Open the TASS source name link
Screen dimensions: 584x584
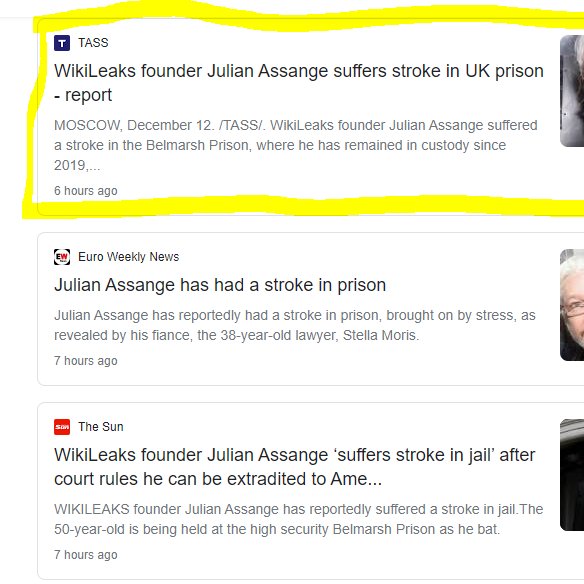(93, 43)
